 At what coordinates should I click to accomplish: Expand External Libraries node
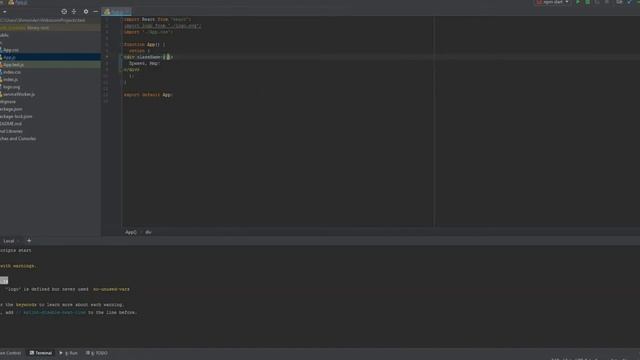(x=11, y=131)
